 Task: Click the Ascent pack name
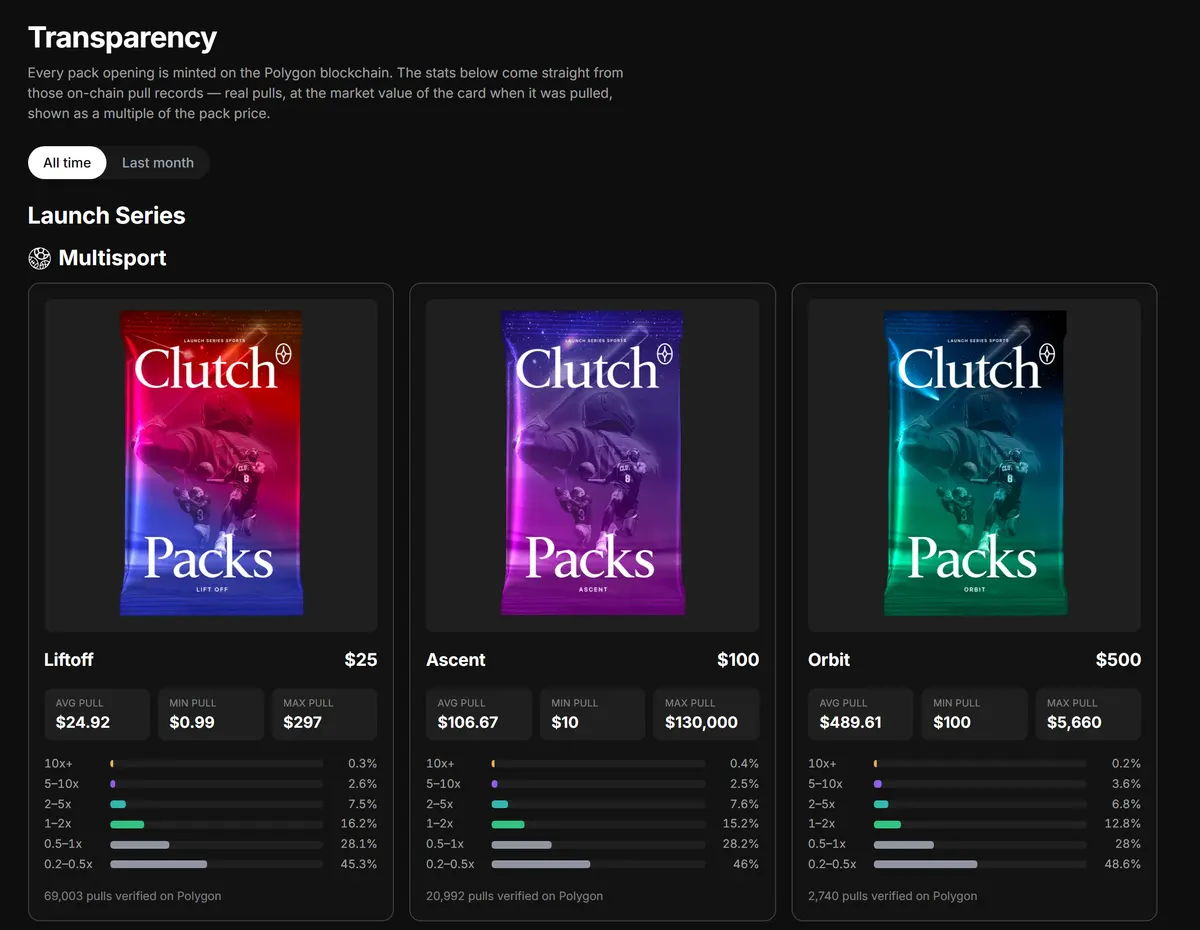(456, 660)
